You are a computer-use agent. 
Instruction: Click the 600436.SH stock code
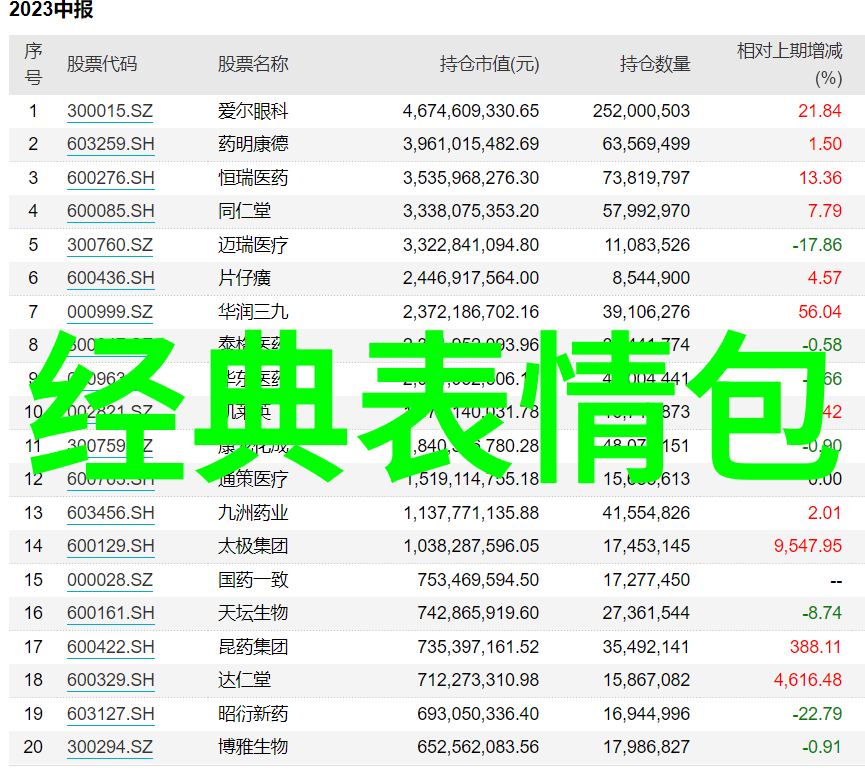coord(110,278)
